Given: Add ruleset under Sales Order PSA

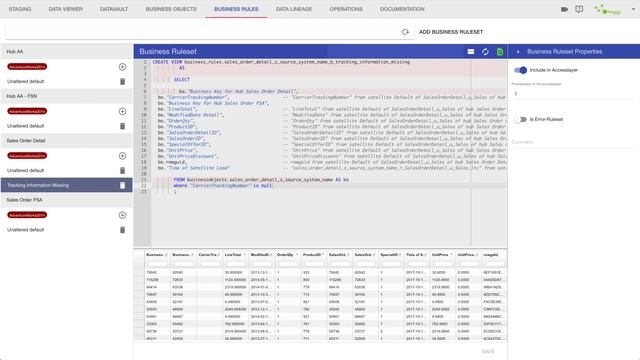Looking at the screenshot, I should pyautogui.click(x=122, y=215).
